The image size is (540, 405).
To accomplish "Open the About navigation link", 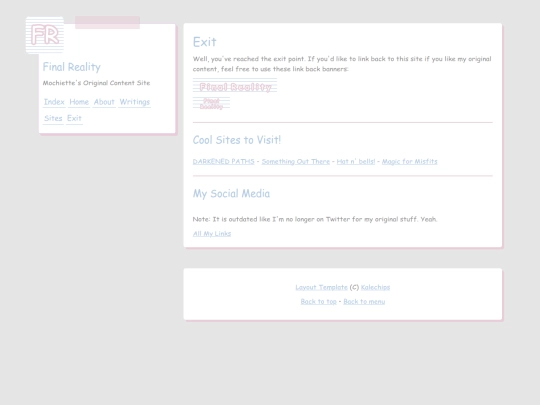I will tap(104, 102).
